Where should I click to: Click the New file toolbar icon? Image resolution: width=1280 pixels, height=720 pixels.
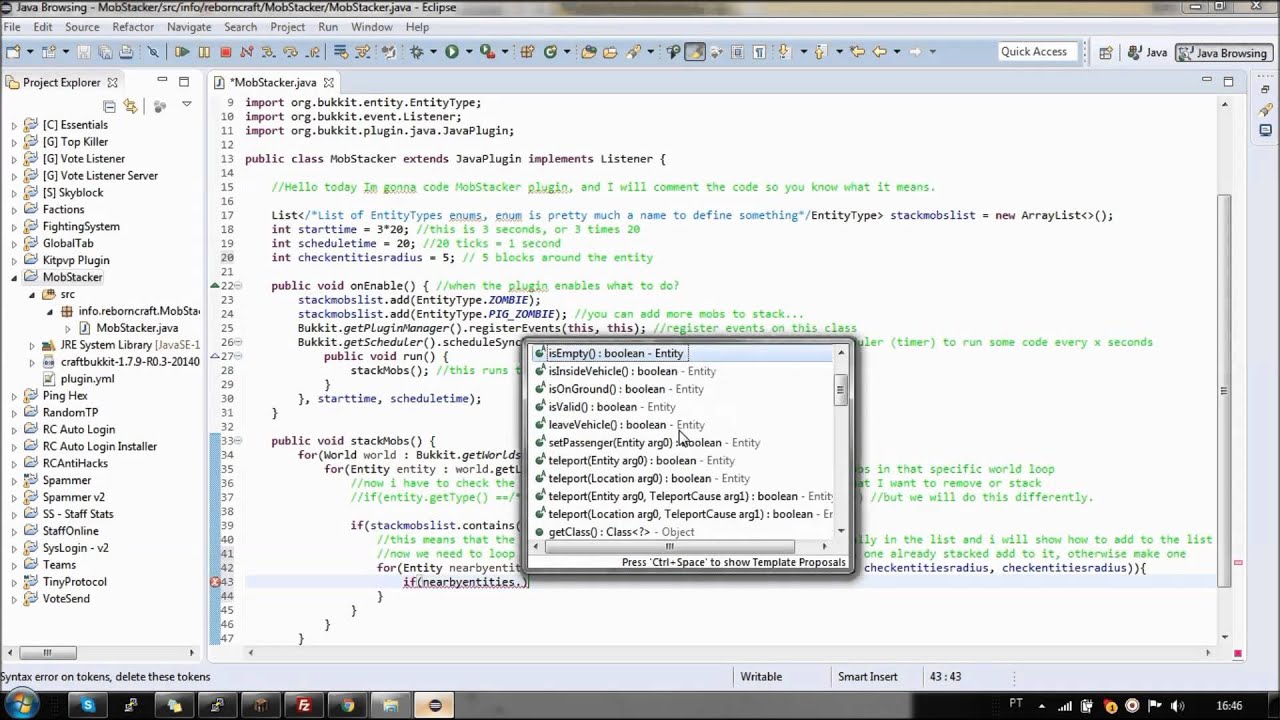[x=13, y=52]
